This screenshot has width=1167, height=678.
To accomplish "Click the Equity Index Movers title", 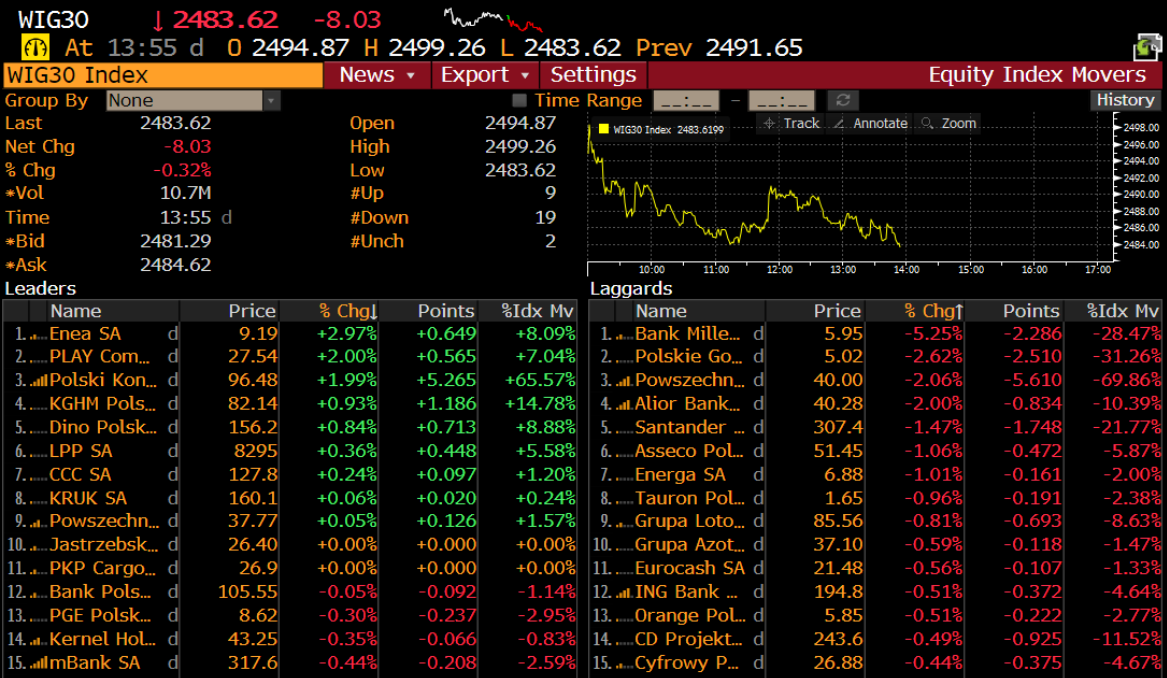I will [x=1037, y=75].
